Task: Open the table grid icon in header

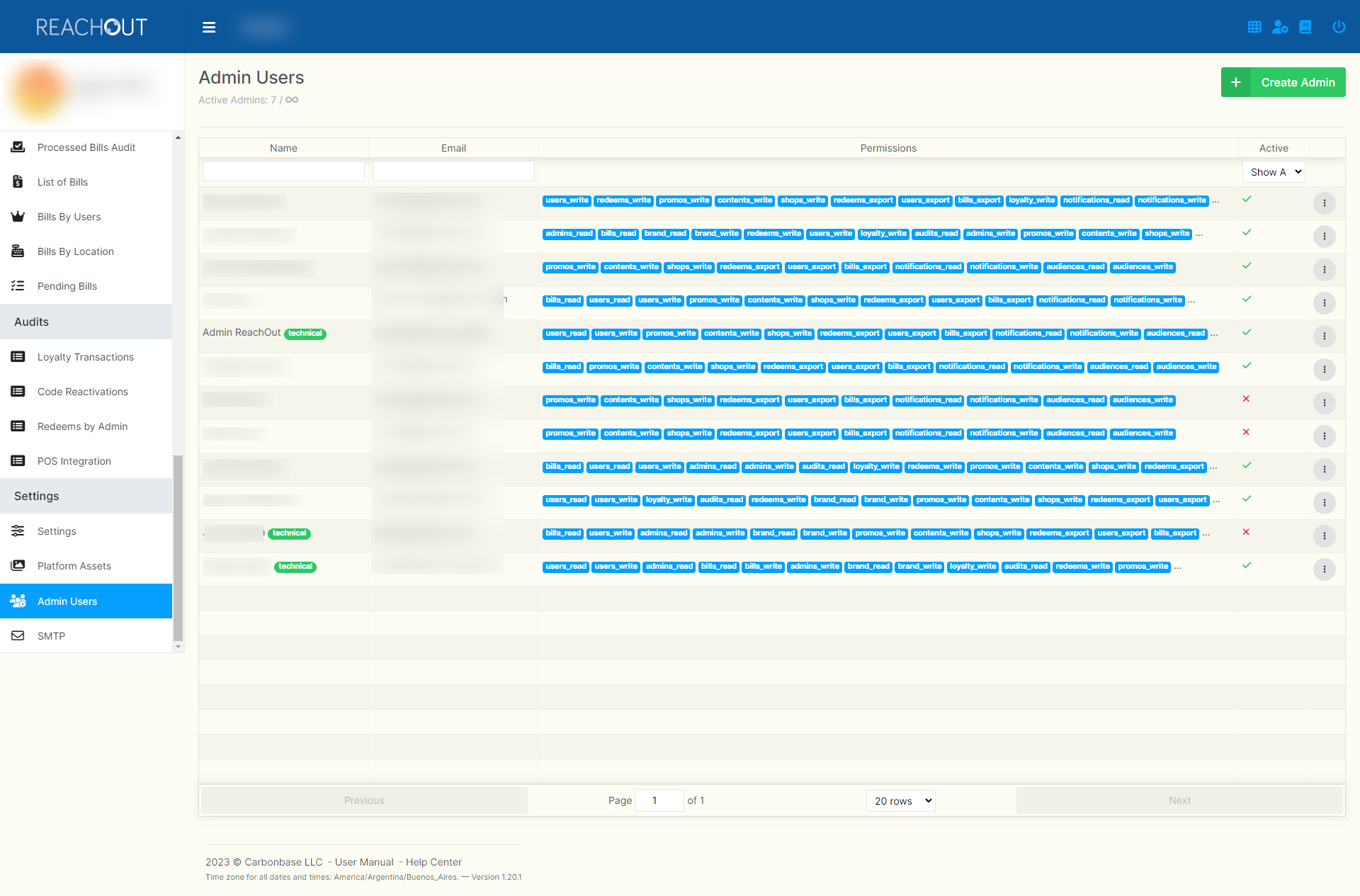Action: click(1254, 27)
